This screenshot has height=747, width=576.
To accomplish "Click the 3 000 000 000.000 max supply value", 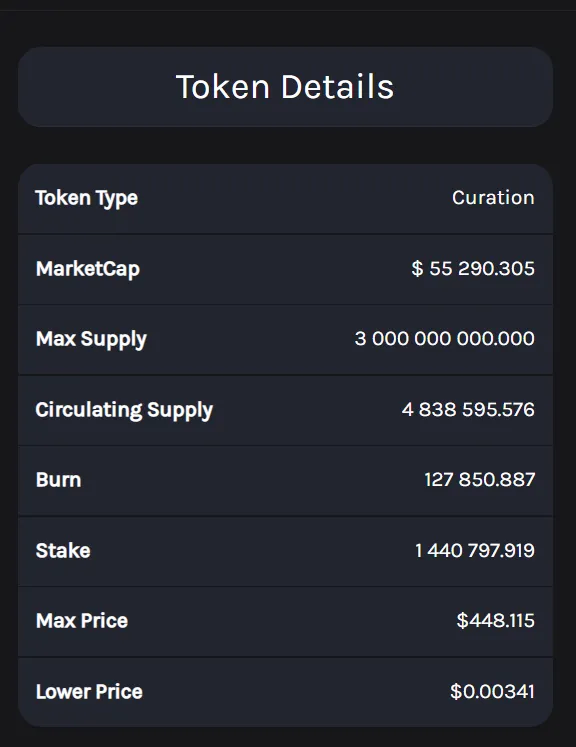I will tap(445, 339).
